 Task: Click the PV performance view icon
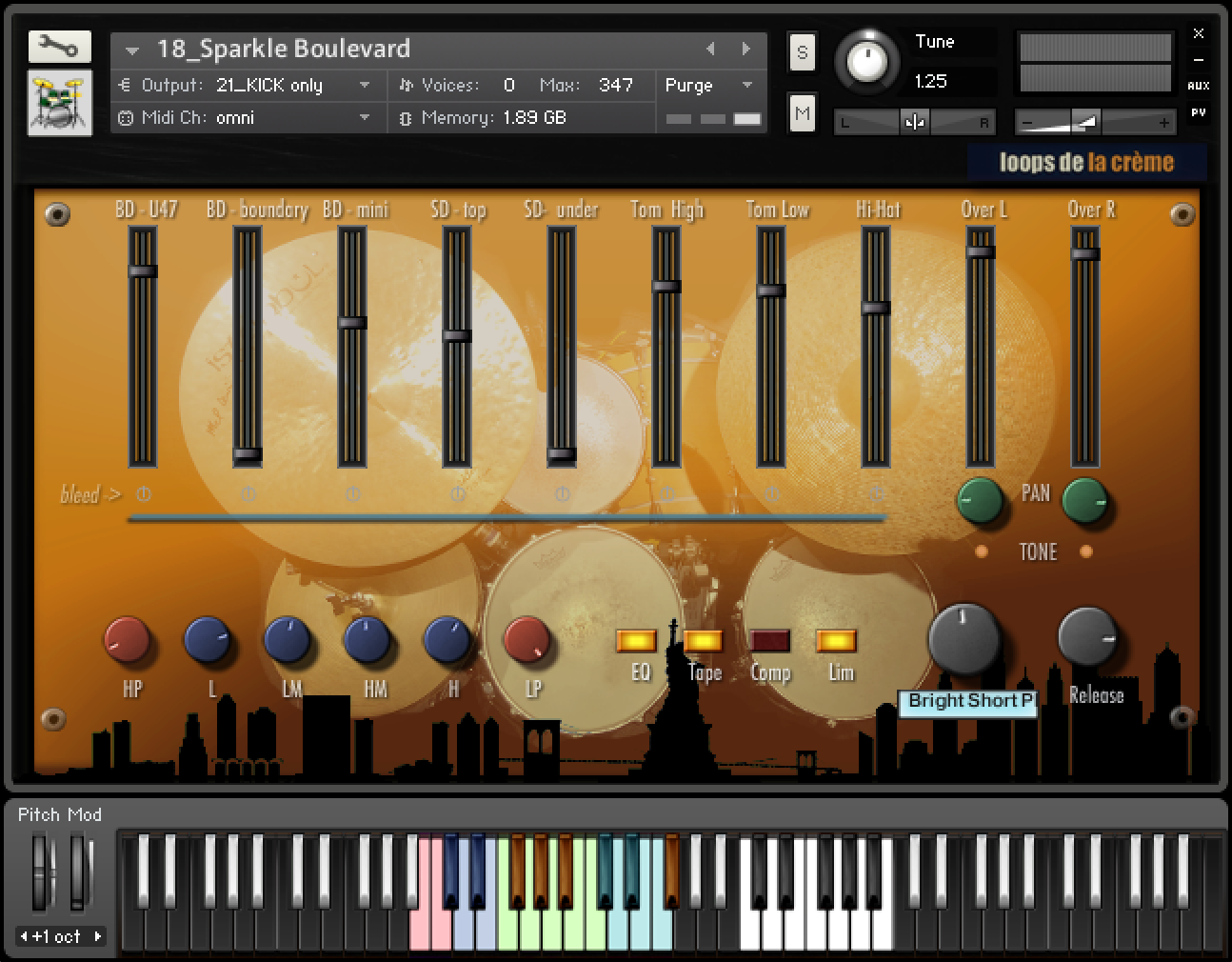point(1198,112)
